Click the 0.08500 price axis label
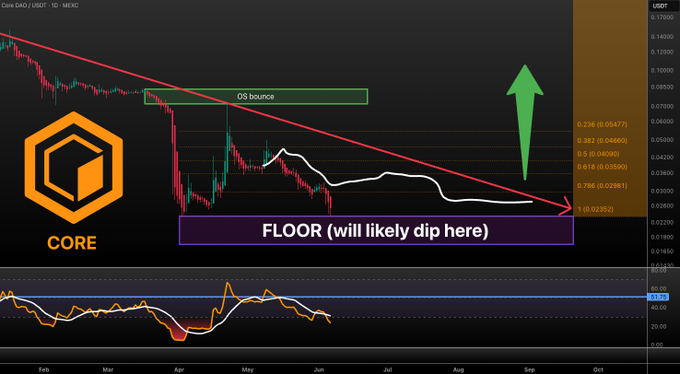 (x=662, y=87)
